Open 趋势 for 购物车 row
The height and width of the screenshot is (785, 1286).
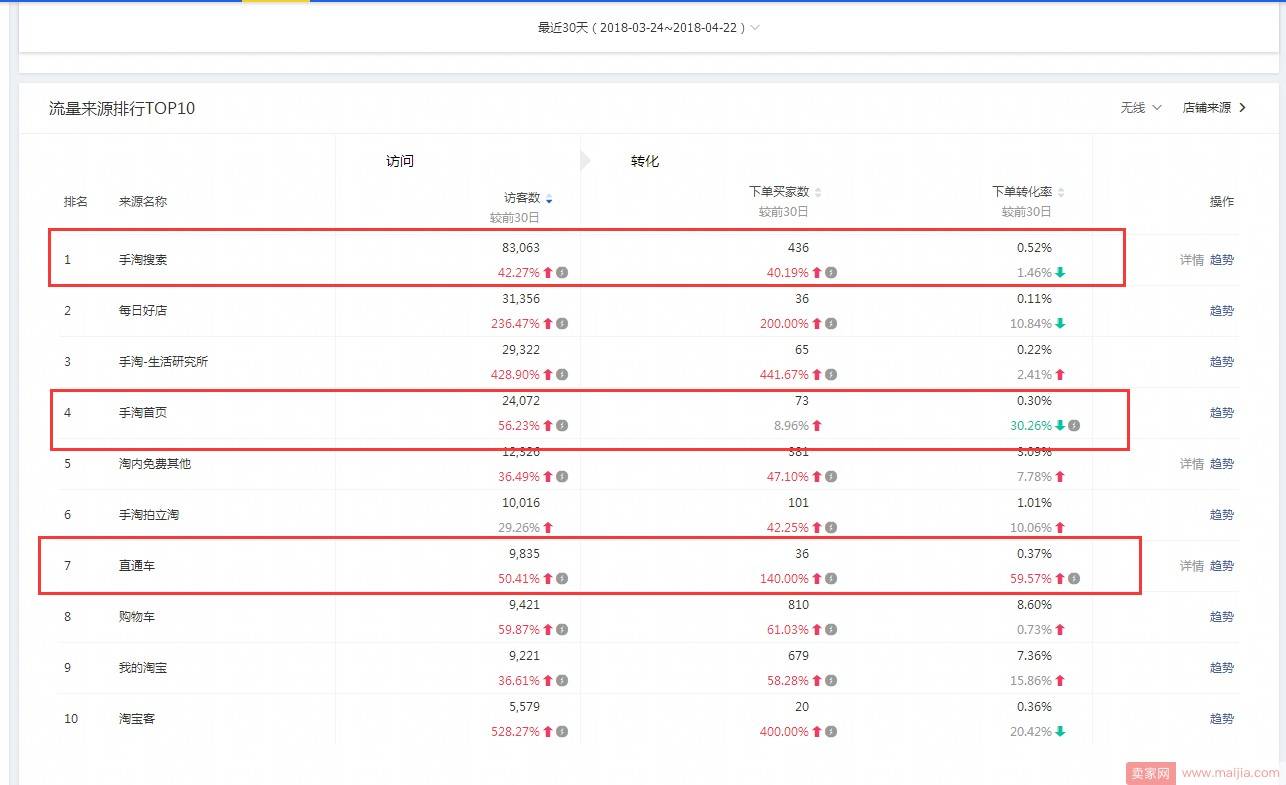[x=1222, y=617]
